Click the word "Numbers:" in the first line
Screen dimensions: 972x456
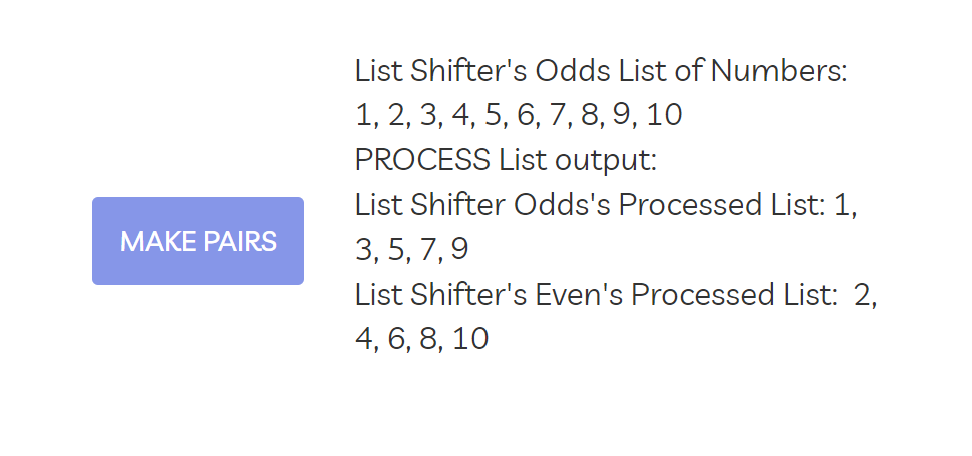pyautogui.click(x=779, y=72)
